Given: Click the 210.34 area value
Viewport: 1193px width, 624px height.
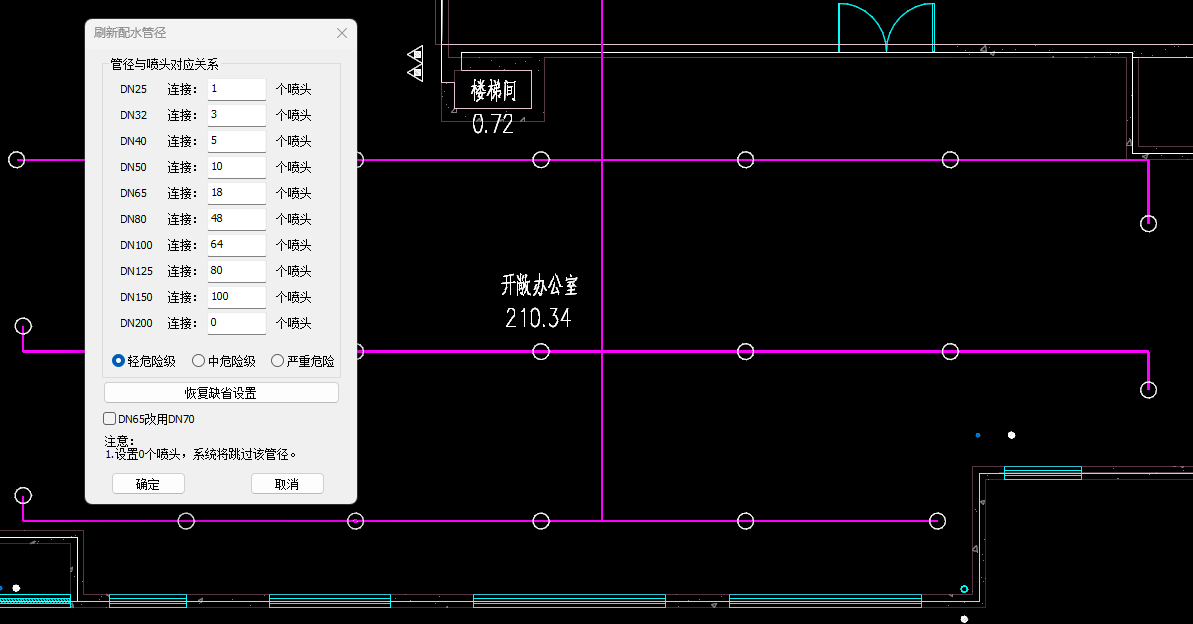Looking at the screenshot, I should tap(538, 317).
